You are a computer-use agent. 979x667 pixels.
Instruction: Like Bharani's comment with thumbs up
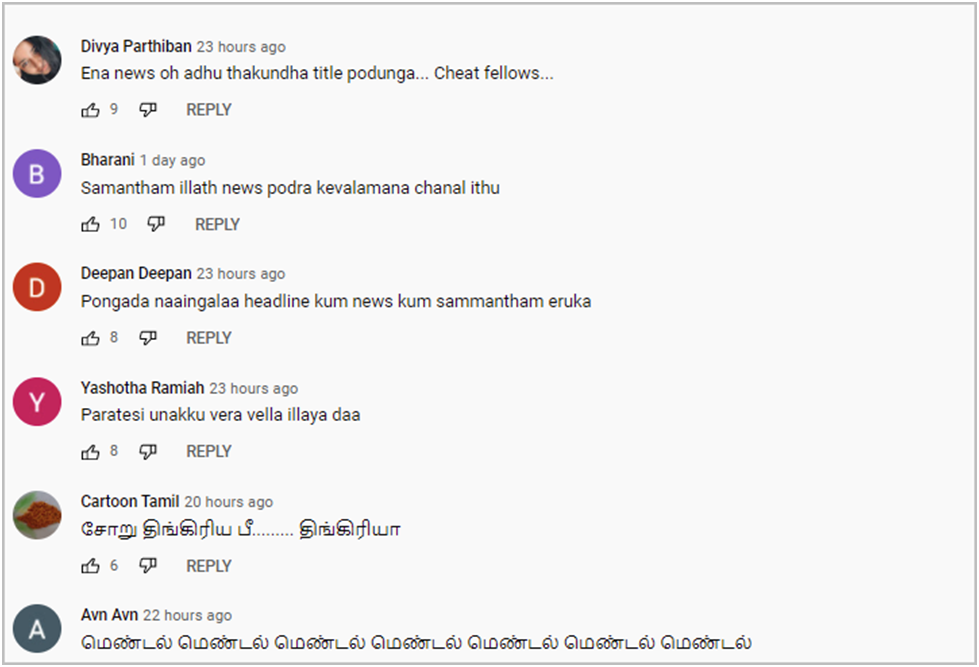[91, 224]
